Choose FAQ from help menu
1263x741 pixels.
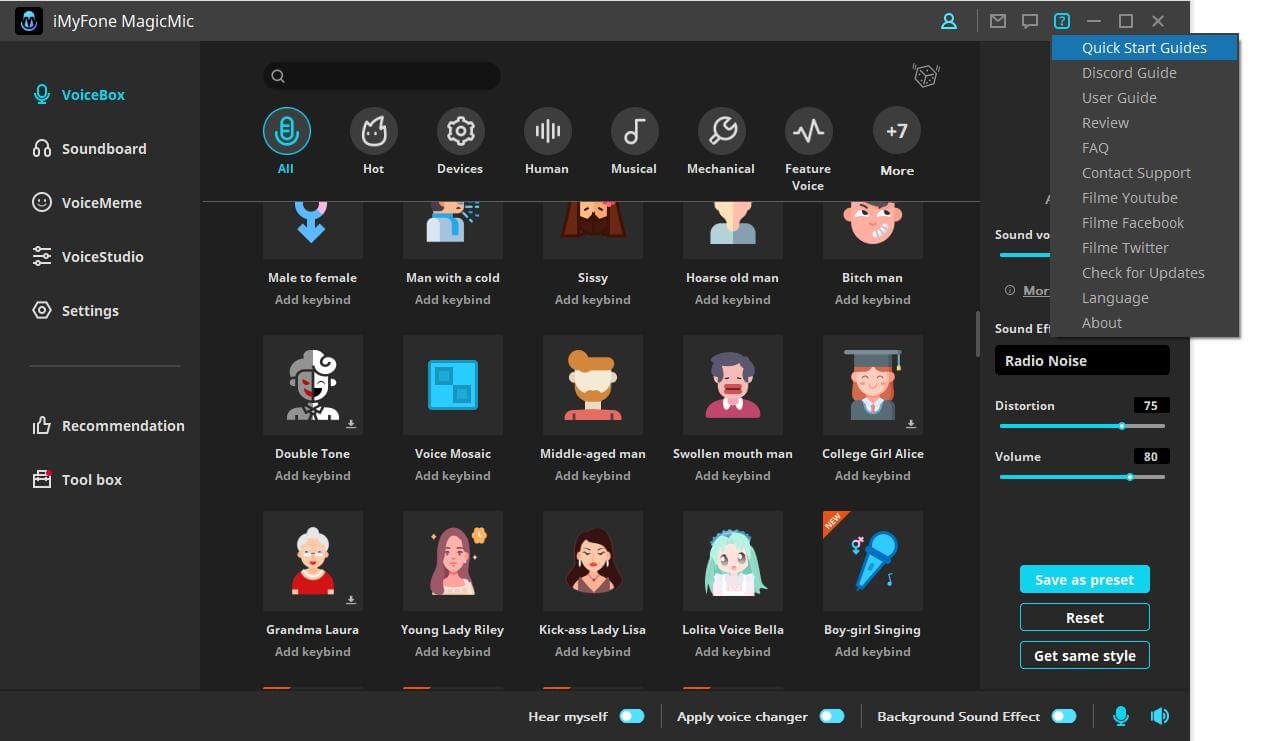(1145, 148)
